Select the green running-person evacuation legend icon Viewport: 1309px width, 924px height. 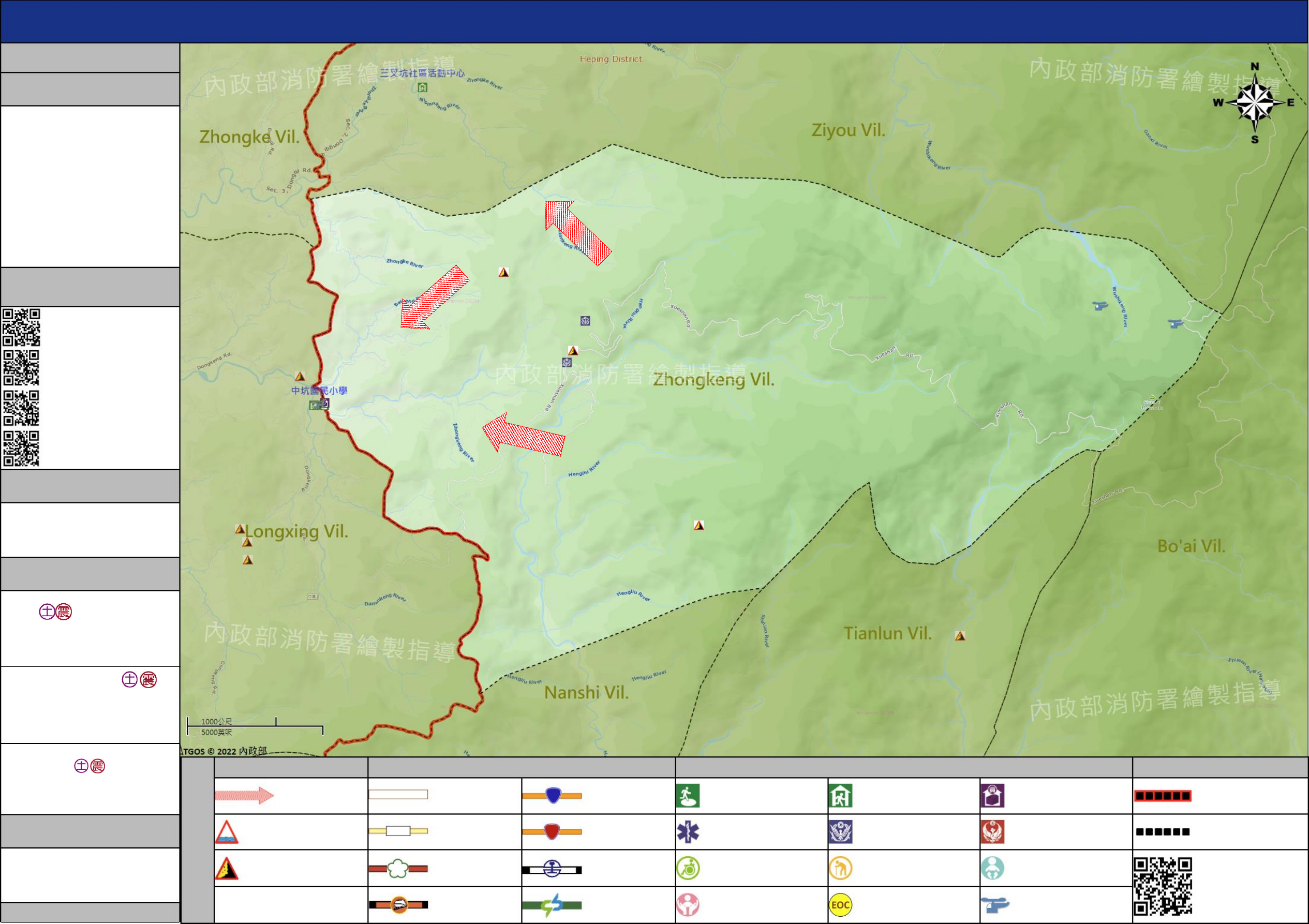(688, 796)
